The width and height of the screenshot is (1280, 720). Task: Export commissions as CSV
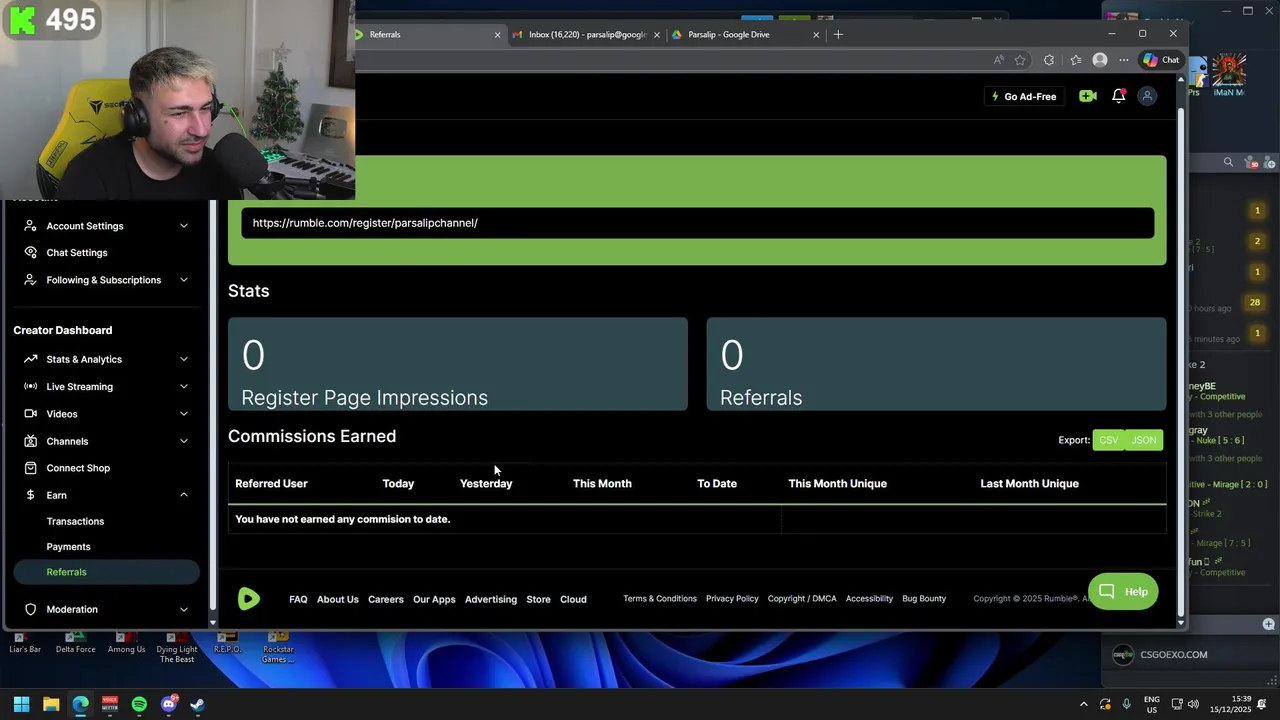pos(1109,440)
